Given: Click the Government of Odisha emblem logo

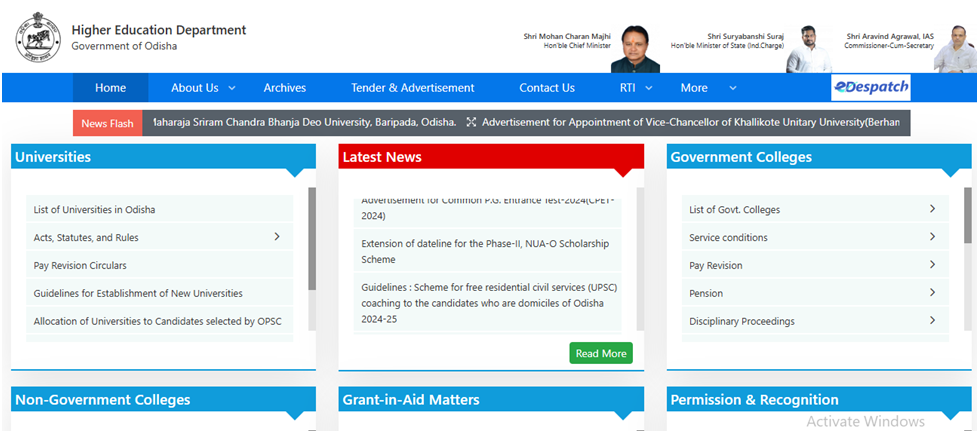Looking at the screenshot, I should tap(38, 39).
